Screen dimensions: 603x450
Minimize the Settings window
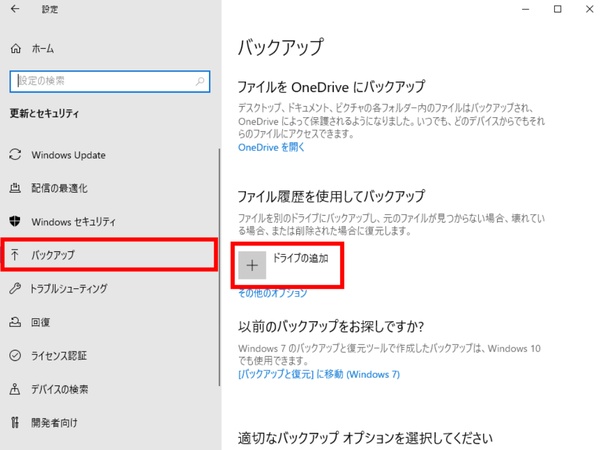click(526, 9)
